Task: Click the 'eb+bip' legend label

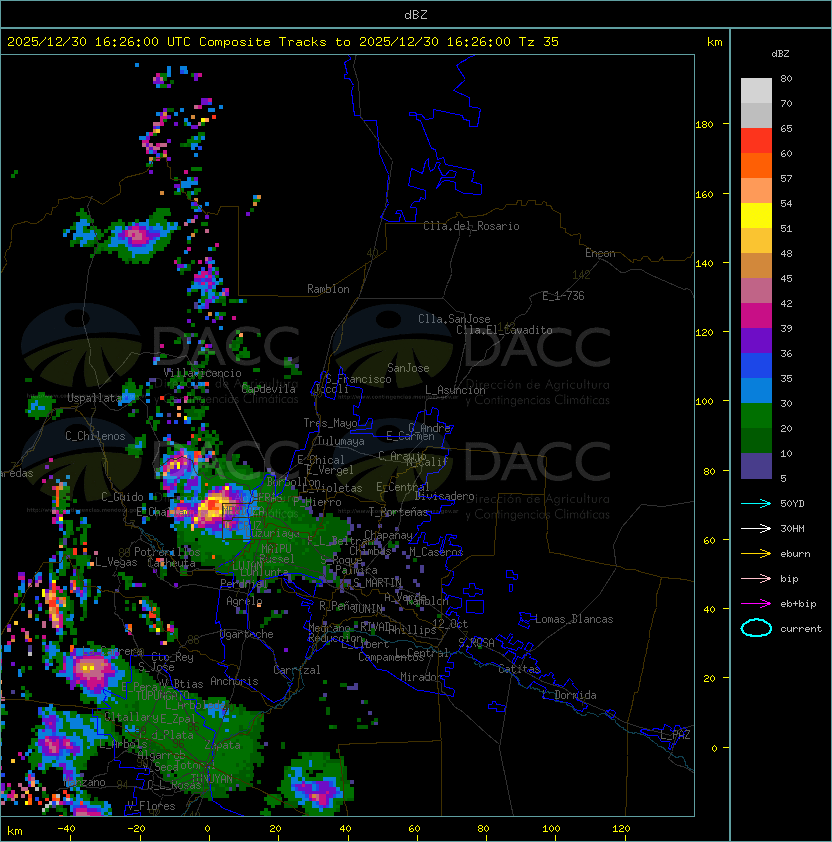Action: pos(798,604)
